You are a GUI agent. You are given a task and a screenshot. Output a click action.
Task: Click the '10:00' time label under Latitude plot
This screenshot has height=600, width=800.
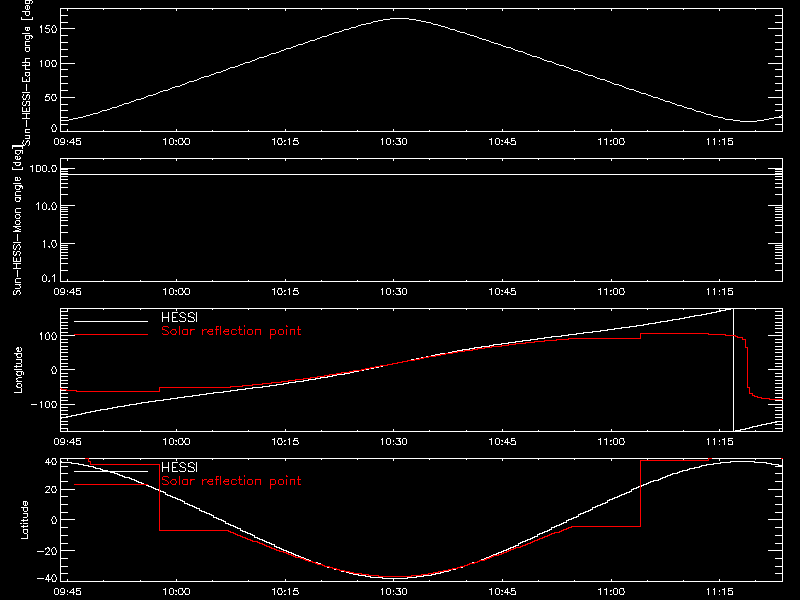(x=176, y=592)
